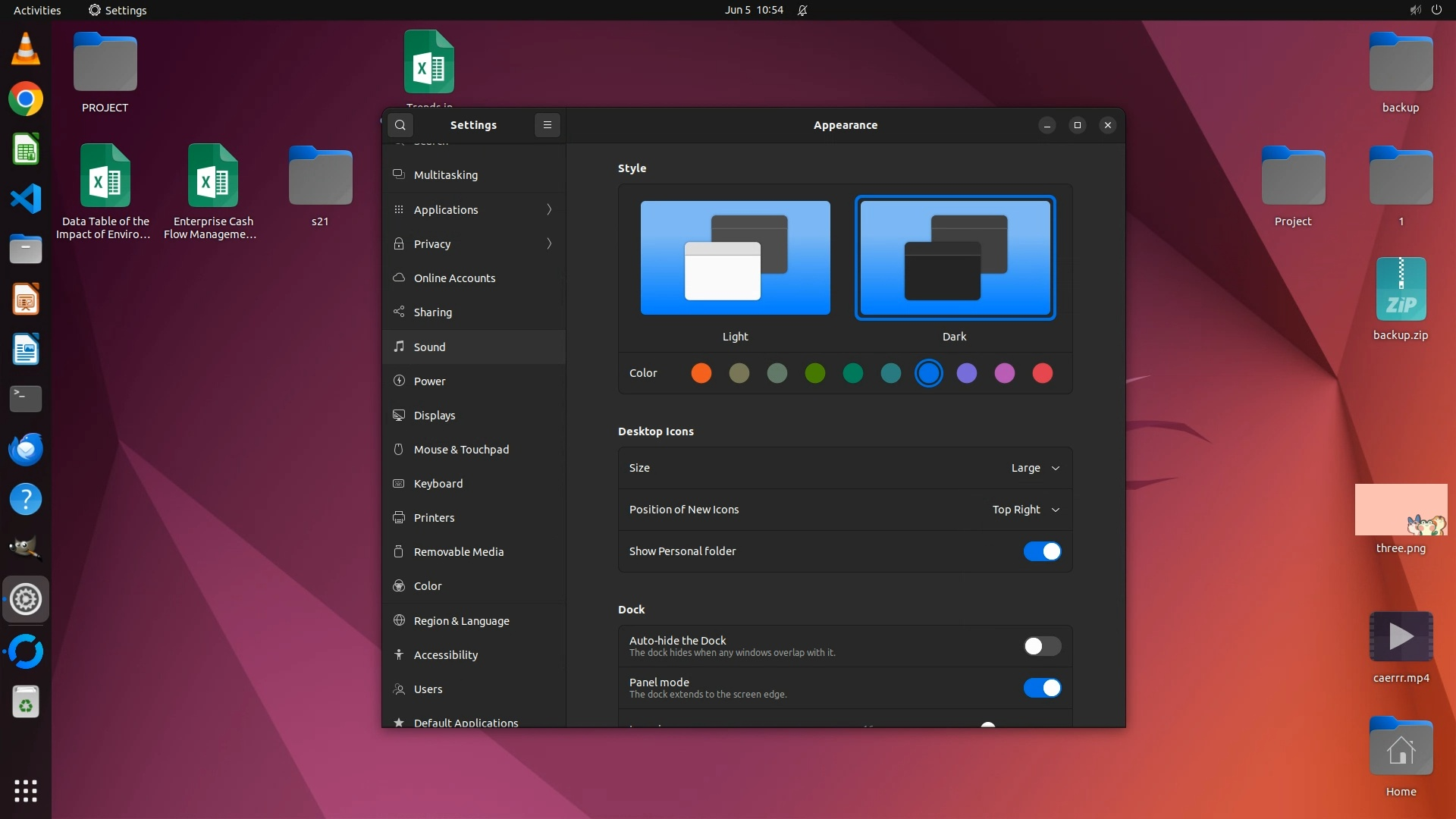Image resolution: width=1456 pixels, height=819 pixels.
Task: Open Thunderbird mail from the dock
Action: tap(25, 449)
